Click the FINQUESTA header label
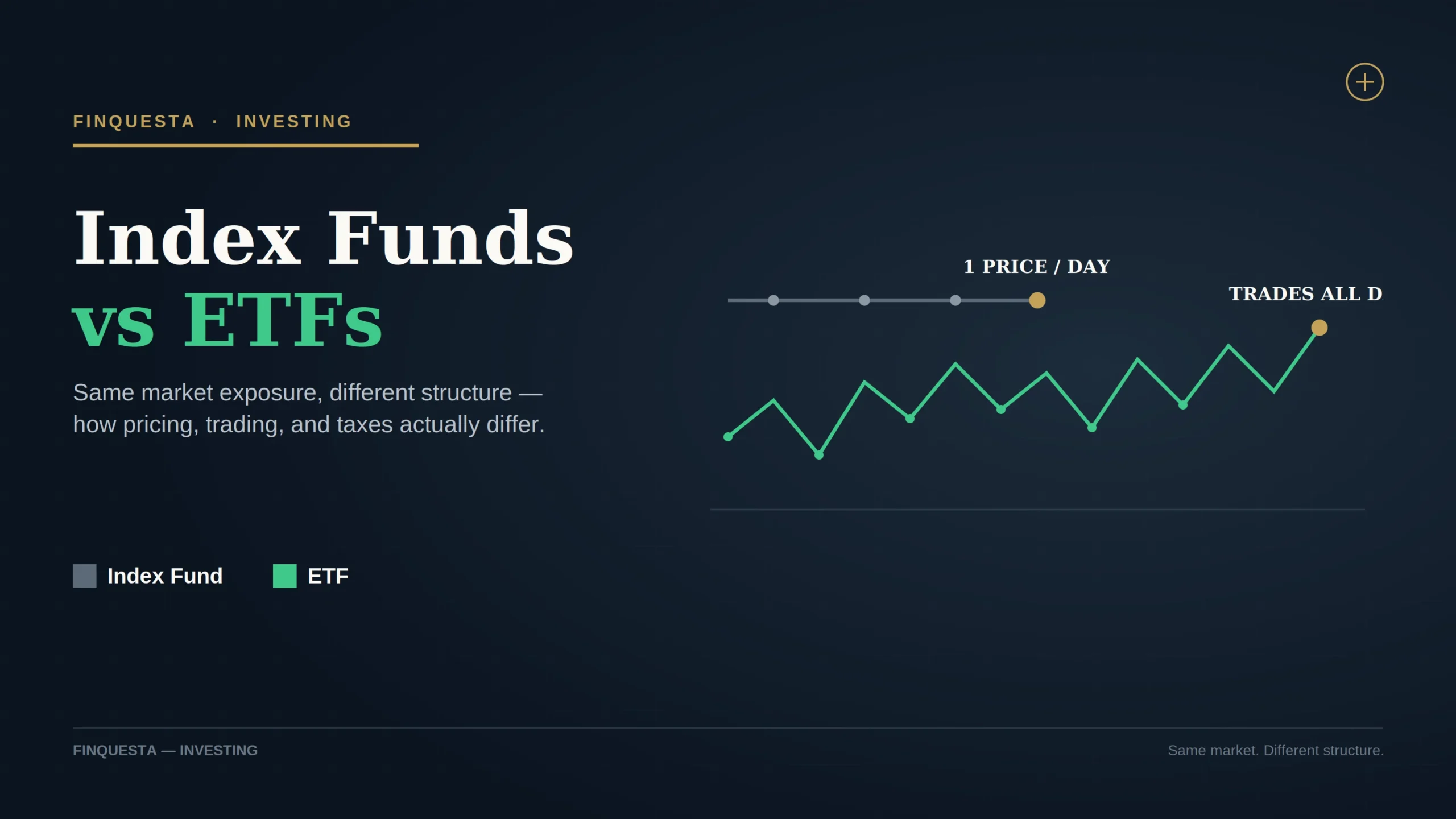1456x819 pixels. click(x=134, y=122)
